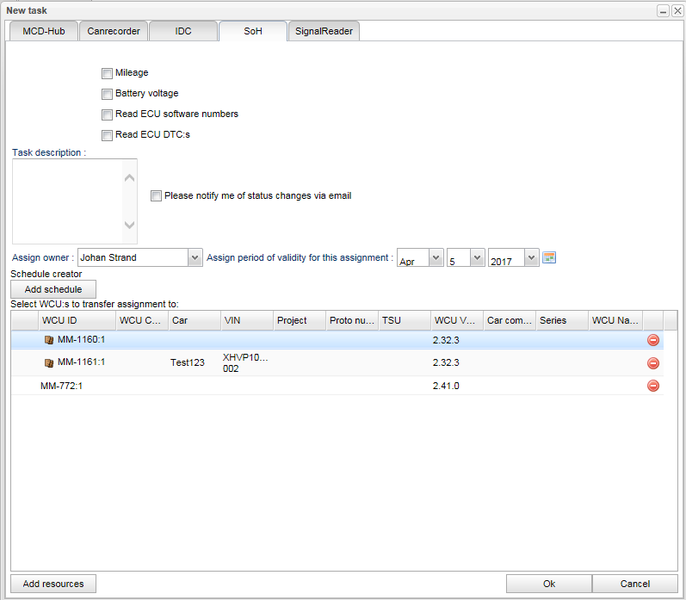Enable the Mileage checkbox
This screenshot has height=600, width=686.
pyautogui.click(x=107, y=73)
